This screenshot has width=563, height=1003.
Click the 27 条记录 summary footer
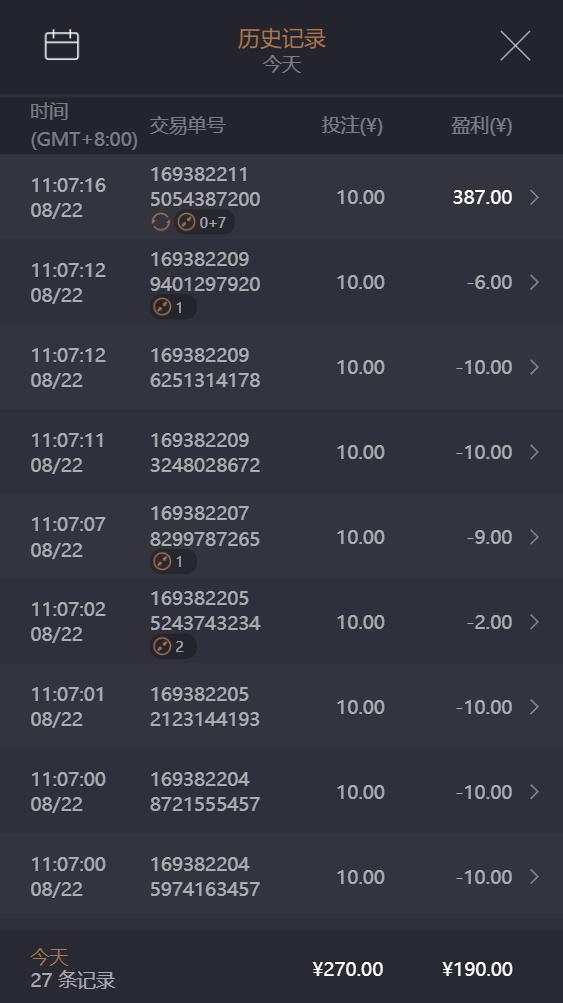click(x=73, y=980)
